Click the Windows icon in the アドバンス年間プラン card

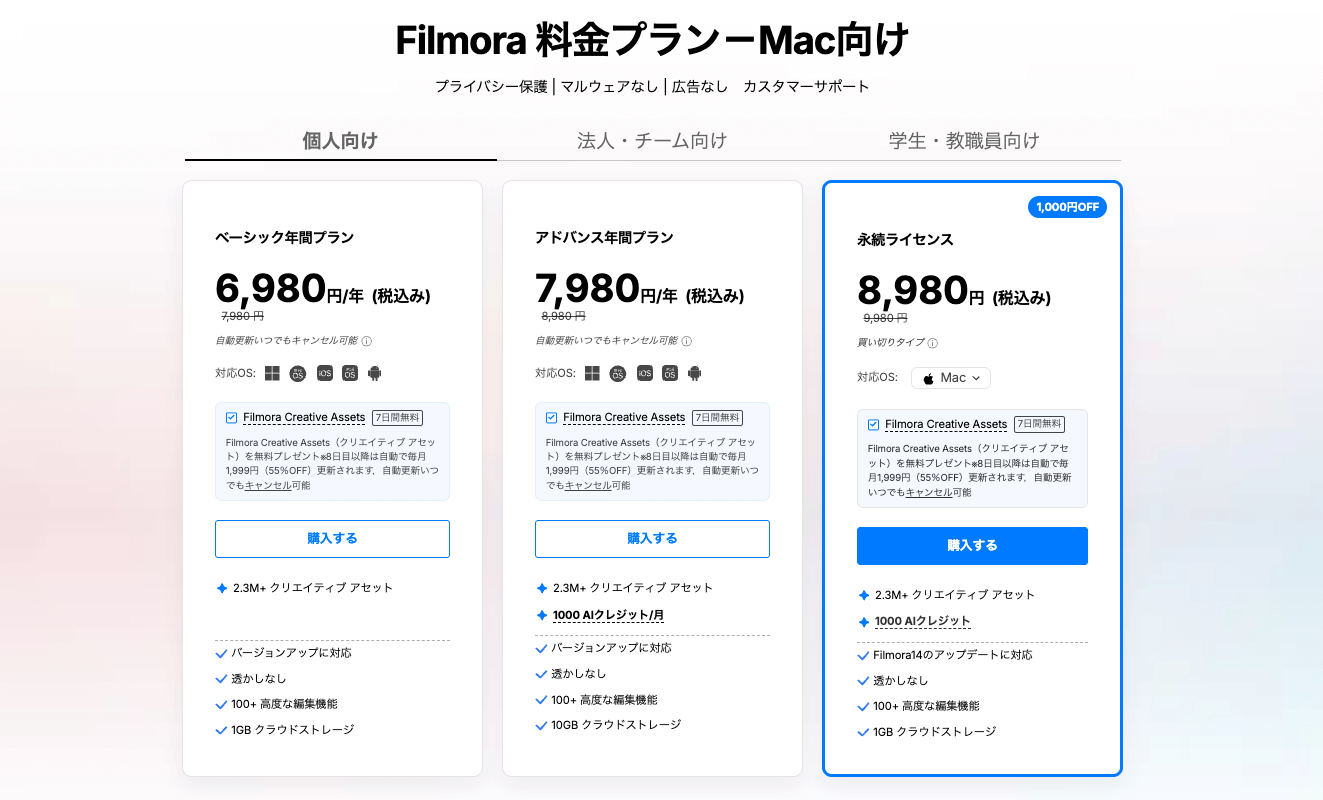593,373
